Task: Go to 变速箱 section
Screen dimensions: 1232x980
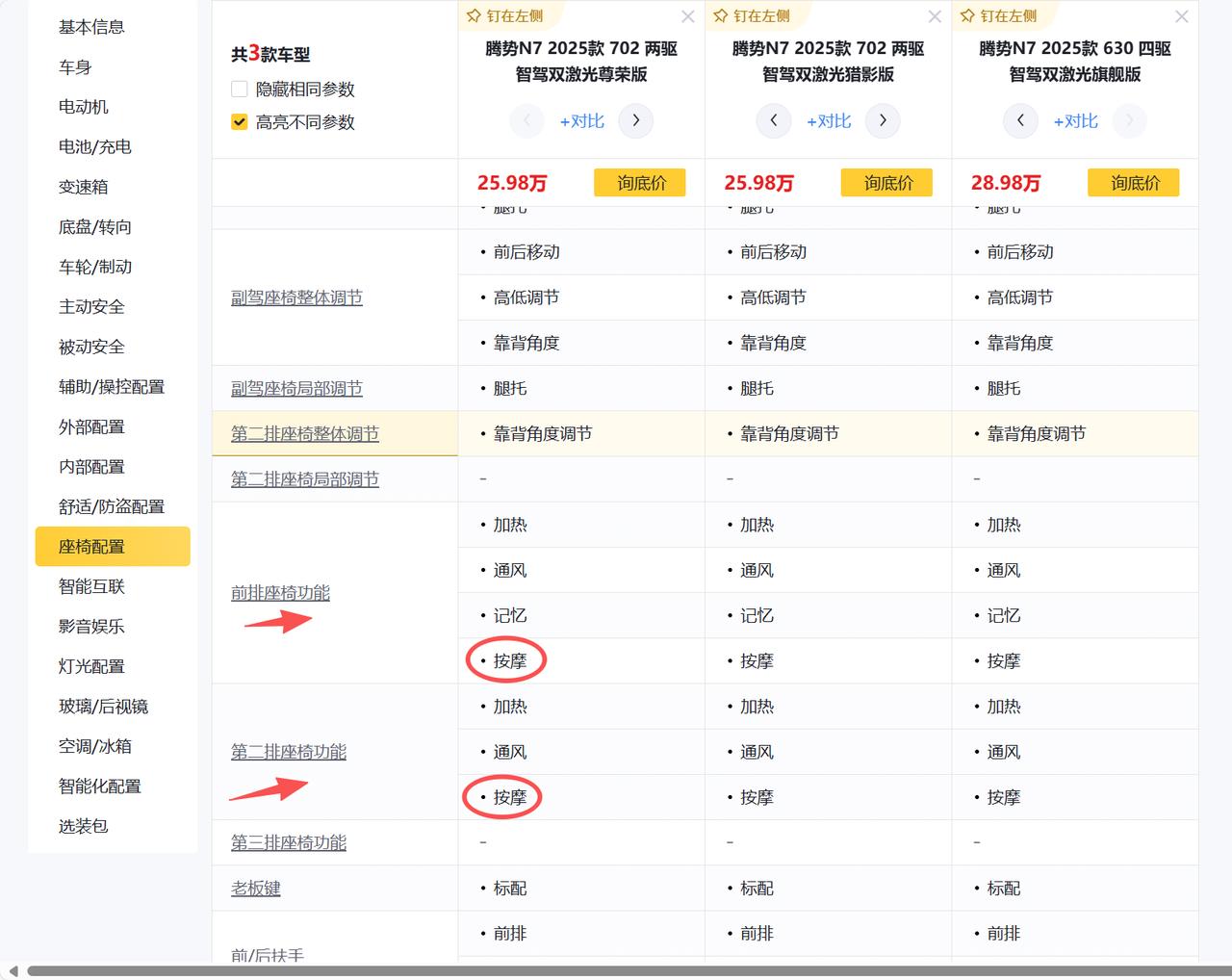Action: coord(84,187)
